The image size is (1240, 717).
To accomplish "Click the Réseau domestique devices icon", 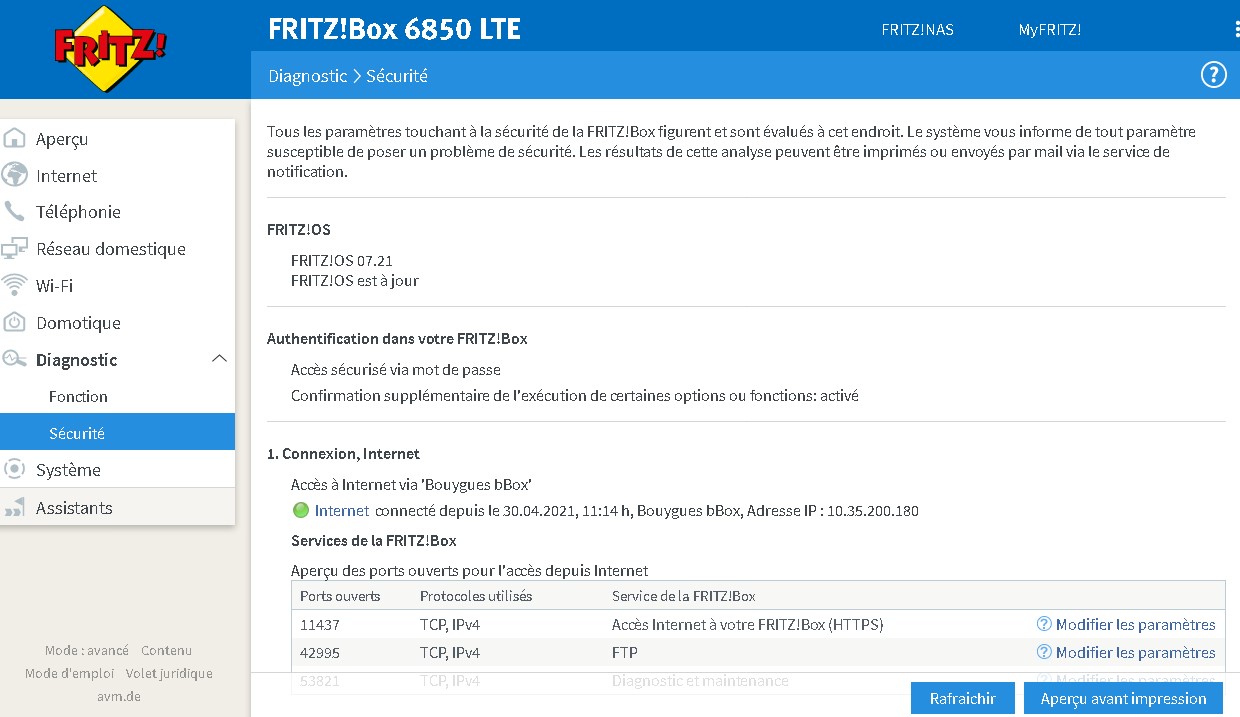I will click(15, 248).
